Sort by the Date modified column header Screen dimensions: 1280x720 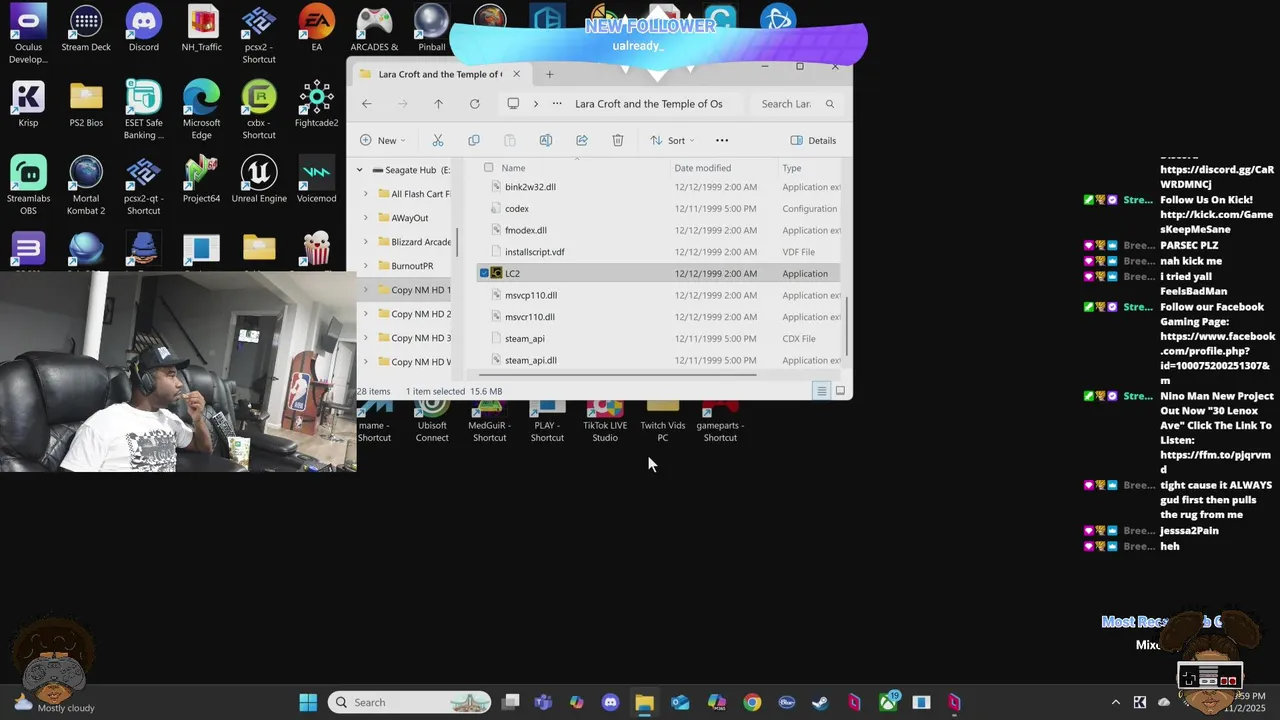click(702, 168)
